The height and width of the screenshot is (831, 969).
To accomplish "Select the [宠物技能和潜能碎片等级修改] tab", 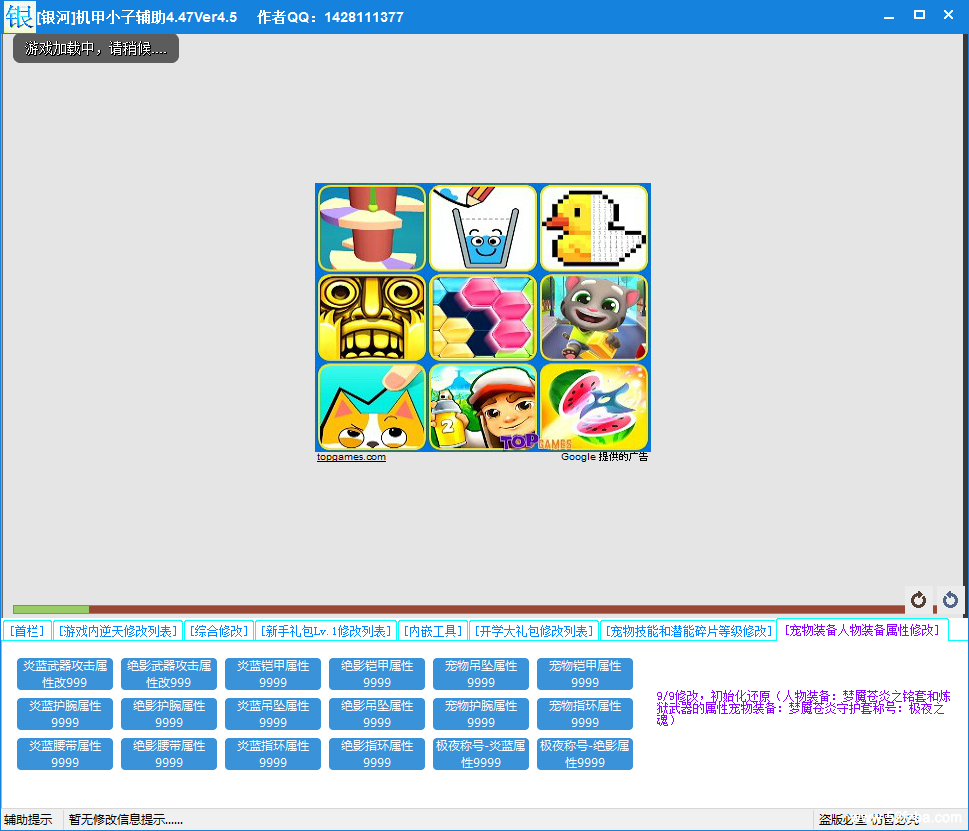I will pos(688,631).
